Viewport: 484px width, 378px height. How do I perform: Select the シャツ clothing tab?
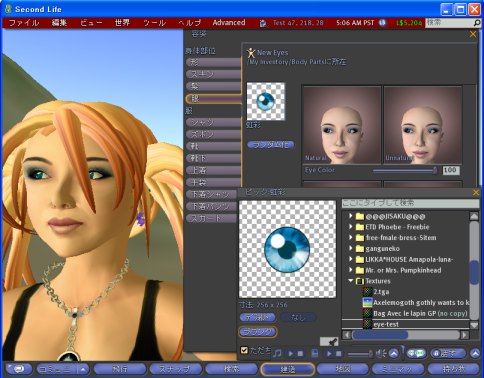click(x=213, y=122)
